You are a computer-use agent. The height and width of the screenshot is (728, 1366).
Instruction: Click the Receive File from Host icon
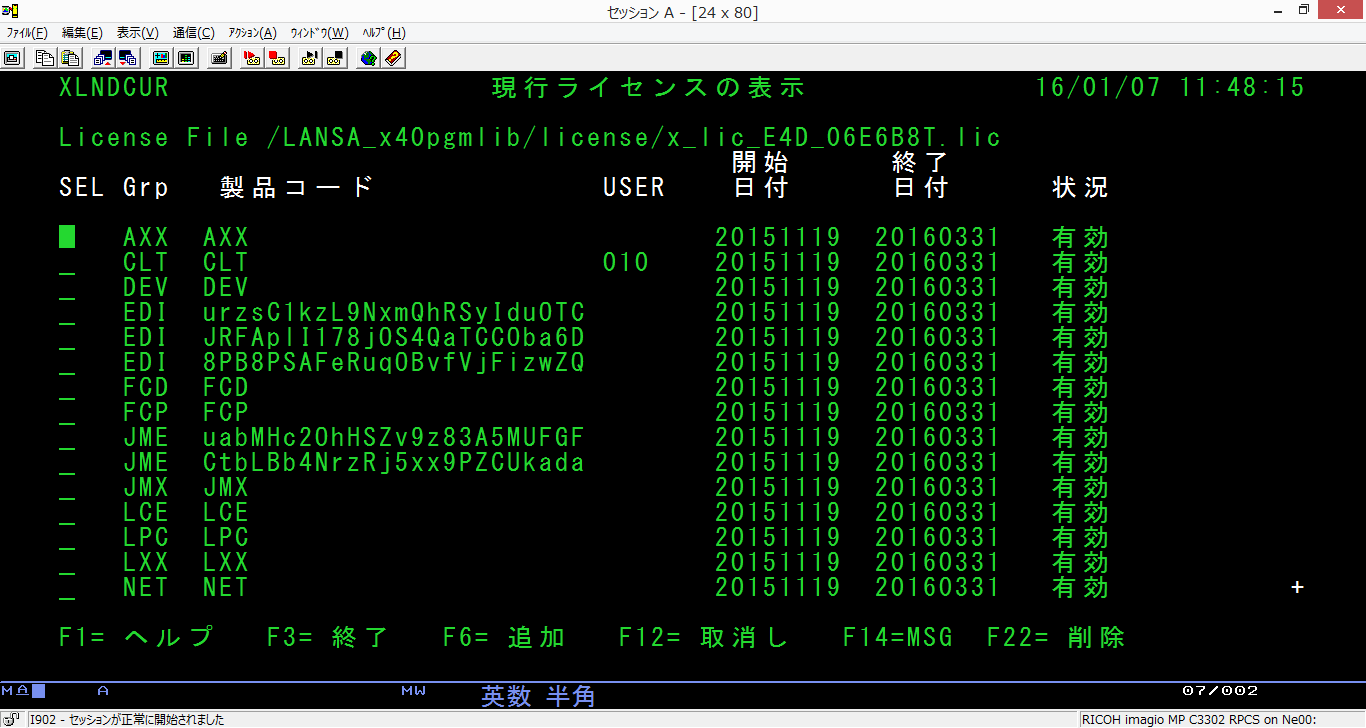click(127, 58)
